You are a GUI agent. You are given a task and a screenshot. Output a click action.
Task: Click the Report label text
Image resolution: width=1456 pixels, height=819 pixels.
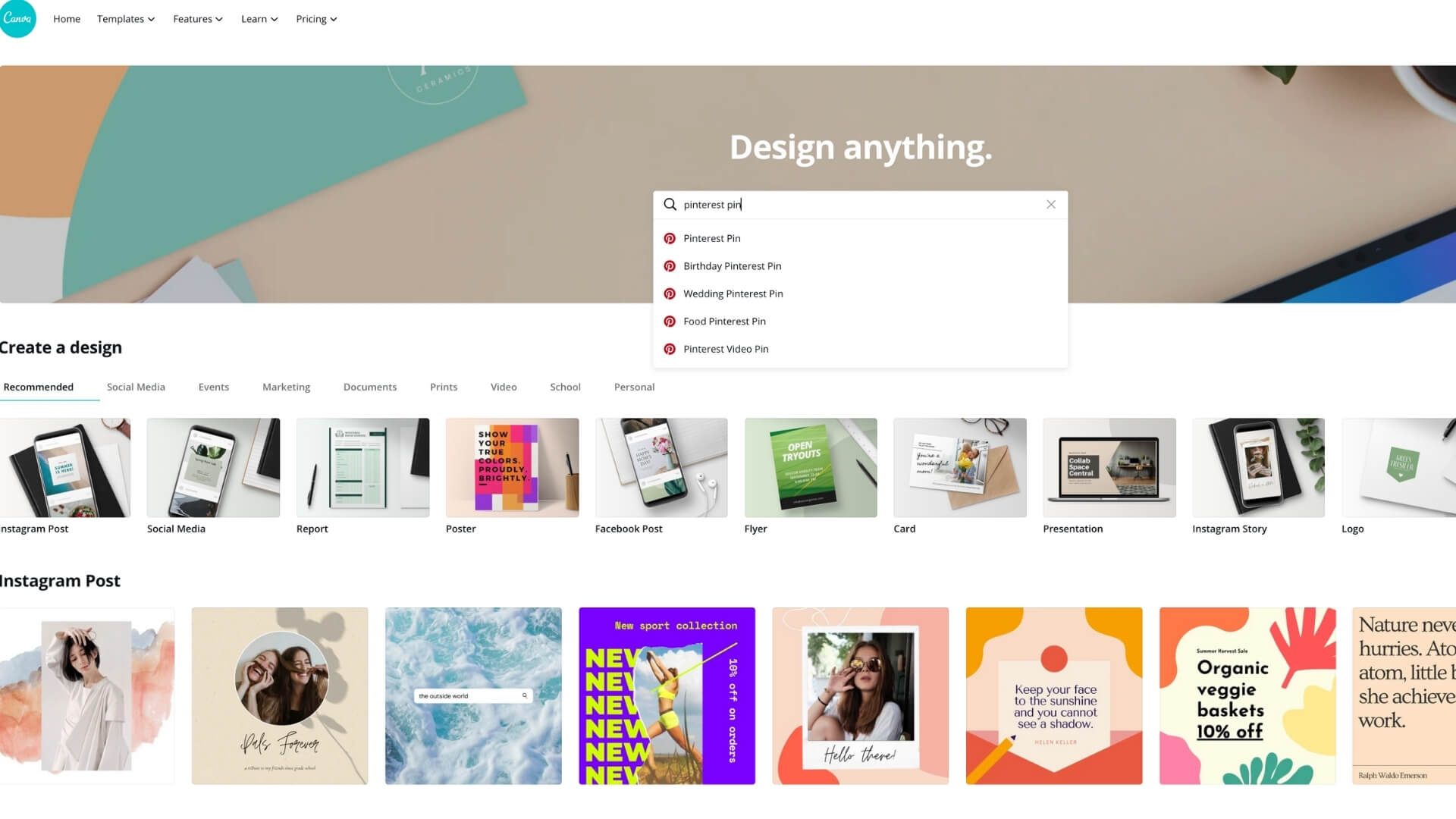pyautogui.click(x=312, y=529)
